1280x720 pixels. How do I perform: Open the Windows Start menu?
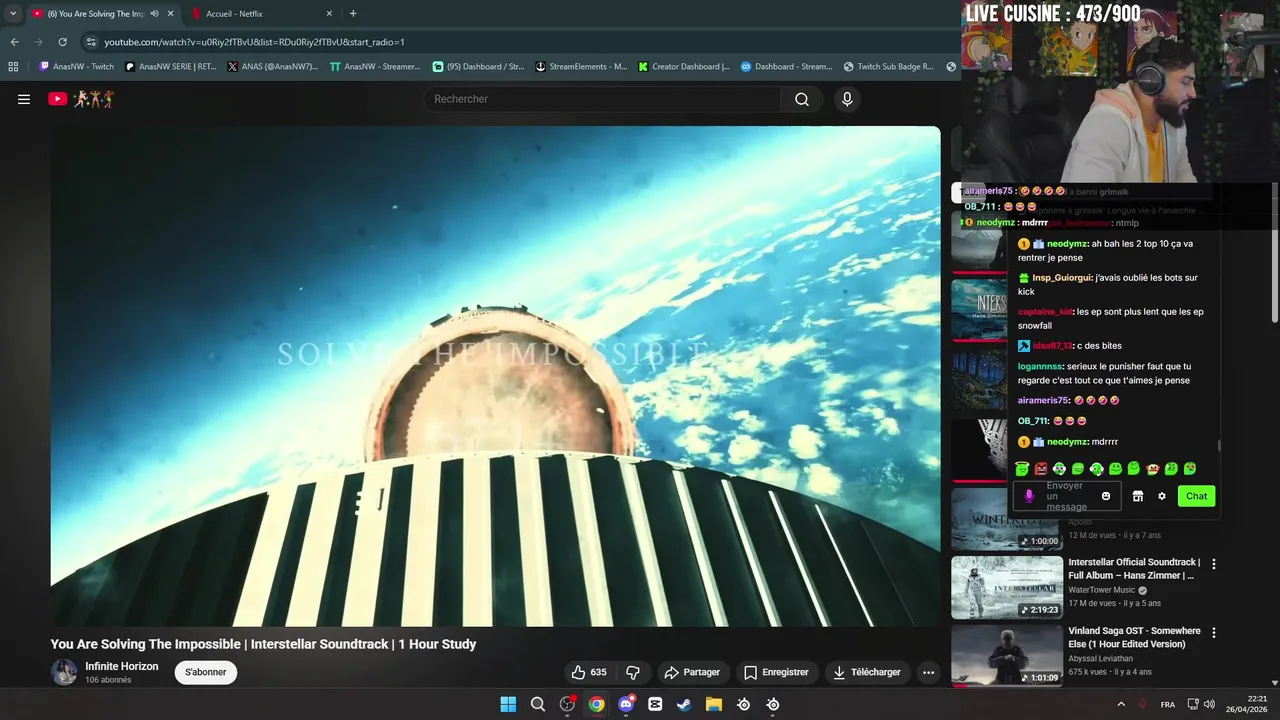pyautogui.click(x=508, y=704)
